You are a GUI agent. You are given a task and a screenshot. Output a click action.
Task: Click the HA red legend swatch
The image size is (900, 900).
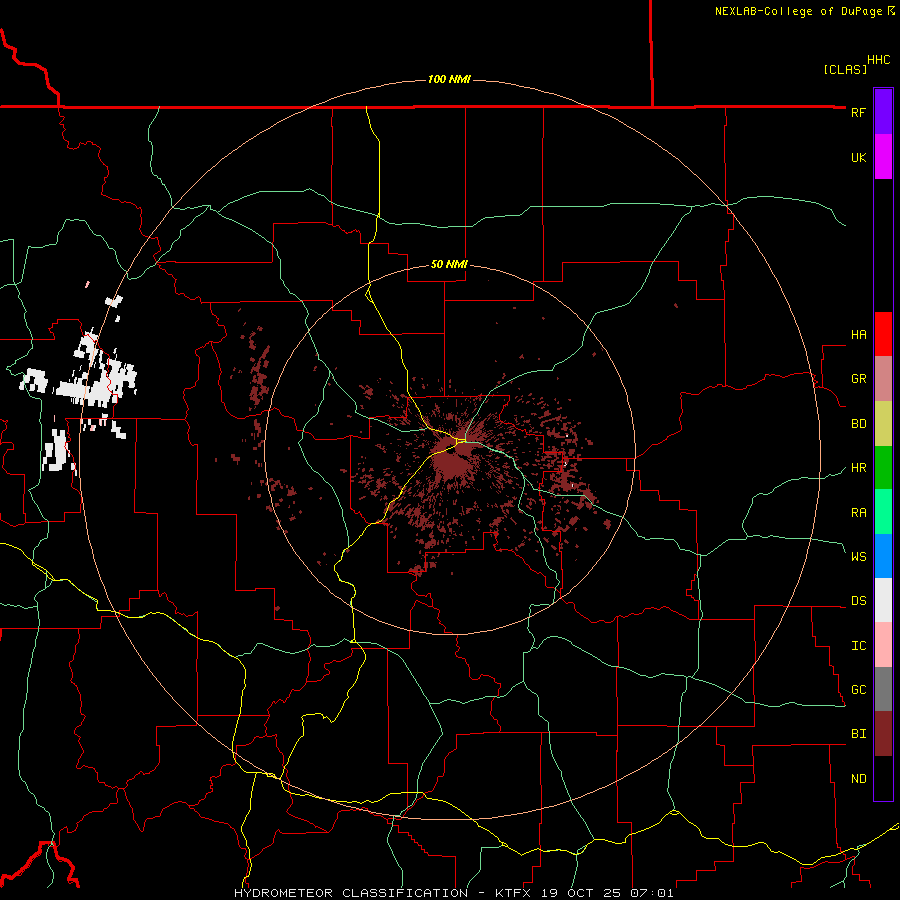click(883, 334)
